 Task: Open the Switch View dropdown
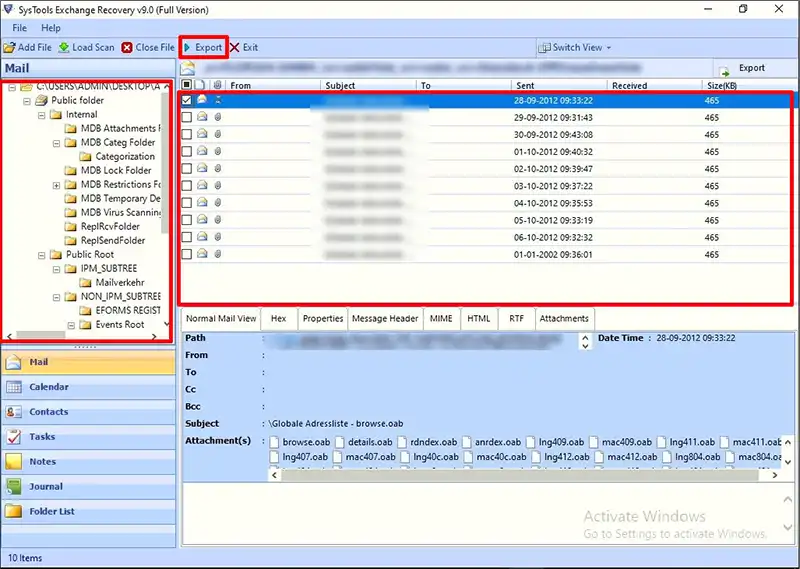point(575,47)
